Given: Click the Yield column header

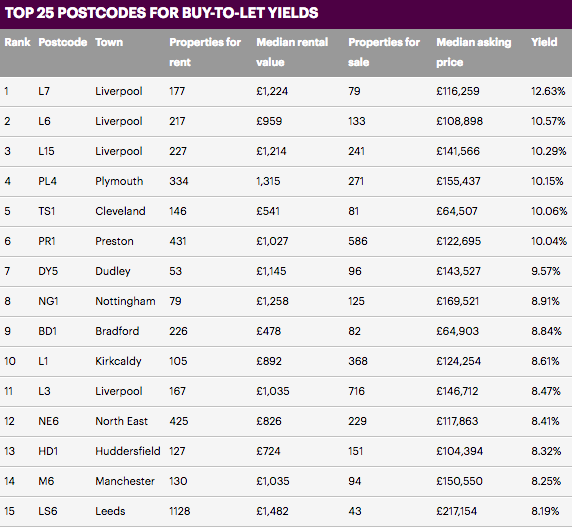Looking at the screenshot, I should coord(544,42).
